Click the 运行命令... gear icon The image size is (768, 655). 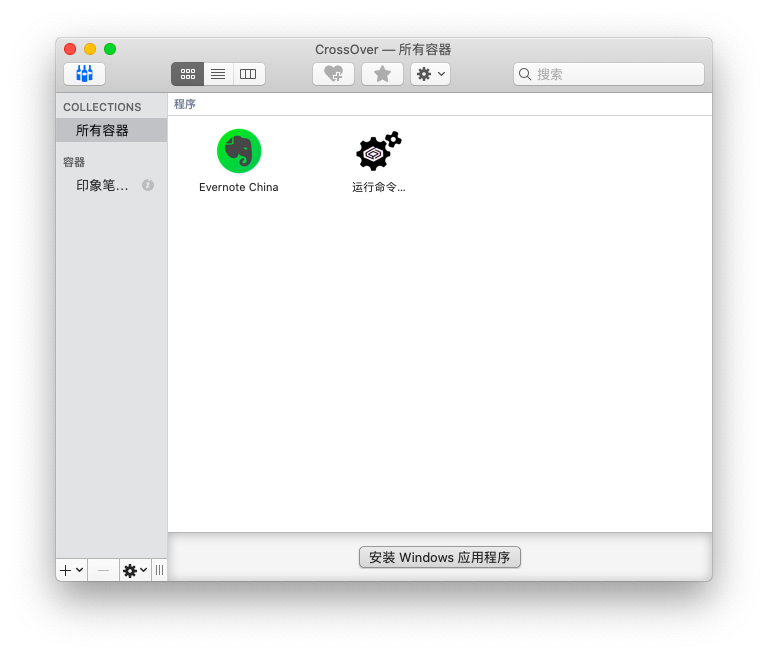[378, 151]
